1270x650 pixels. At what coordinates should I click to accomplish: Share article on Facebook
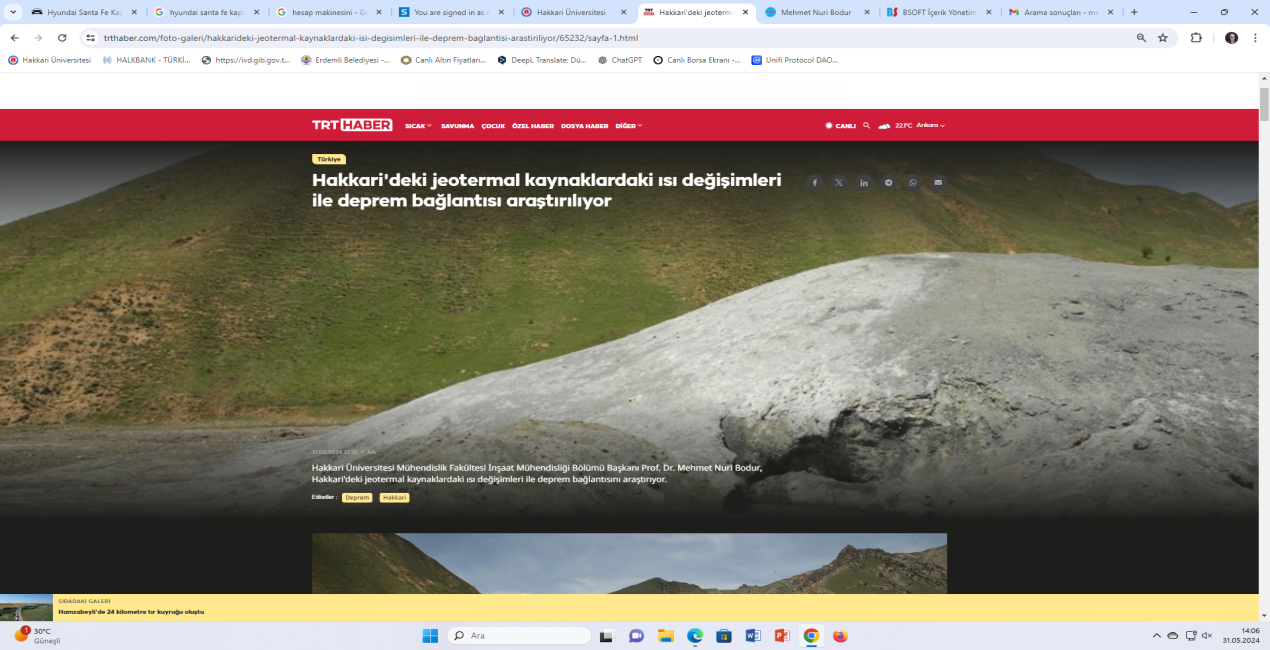[x=814, y=183]
